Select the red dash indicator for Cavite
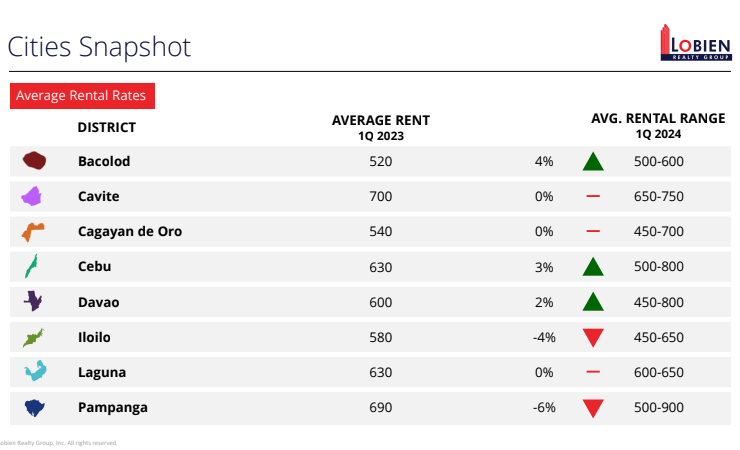Viewport: 740px width, 450px height. click(593, 196)
